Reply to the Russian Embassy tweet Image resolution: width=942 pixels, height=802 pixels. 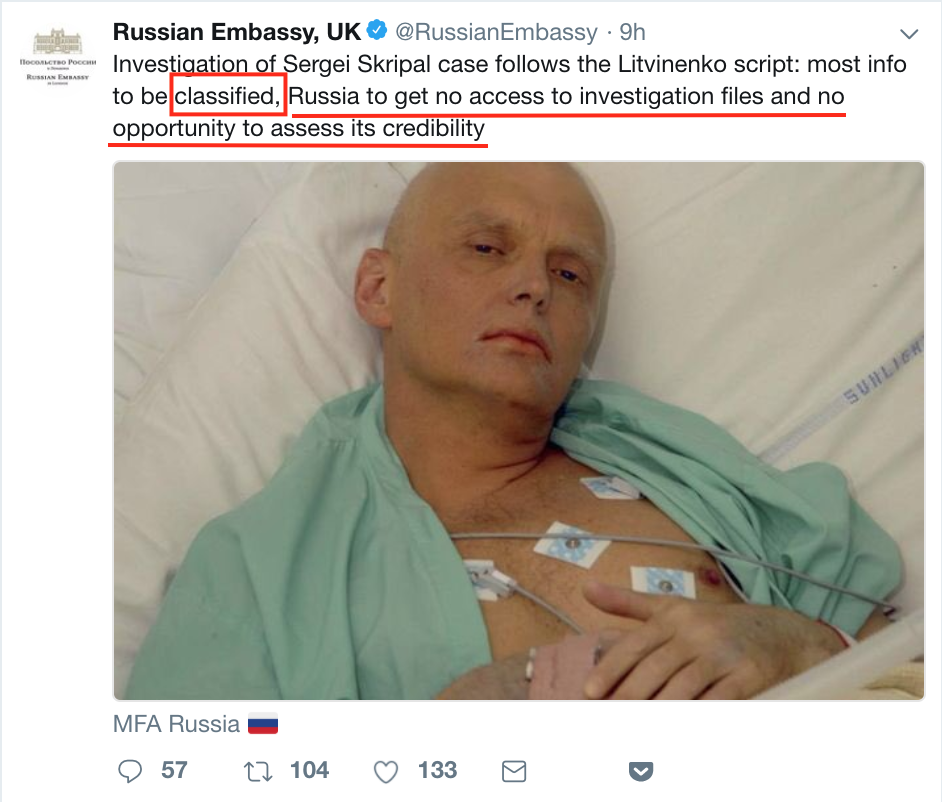[x=131, y=771]
